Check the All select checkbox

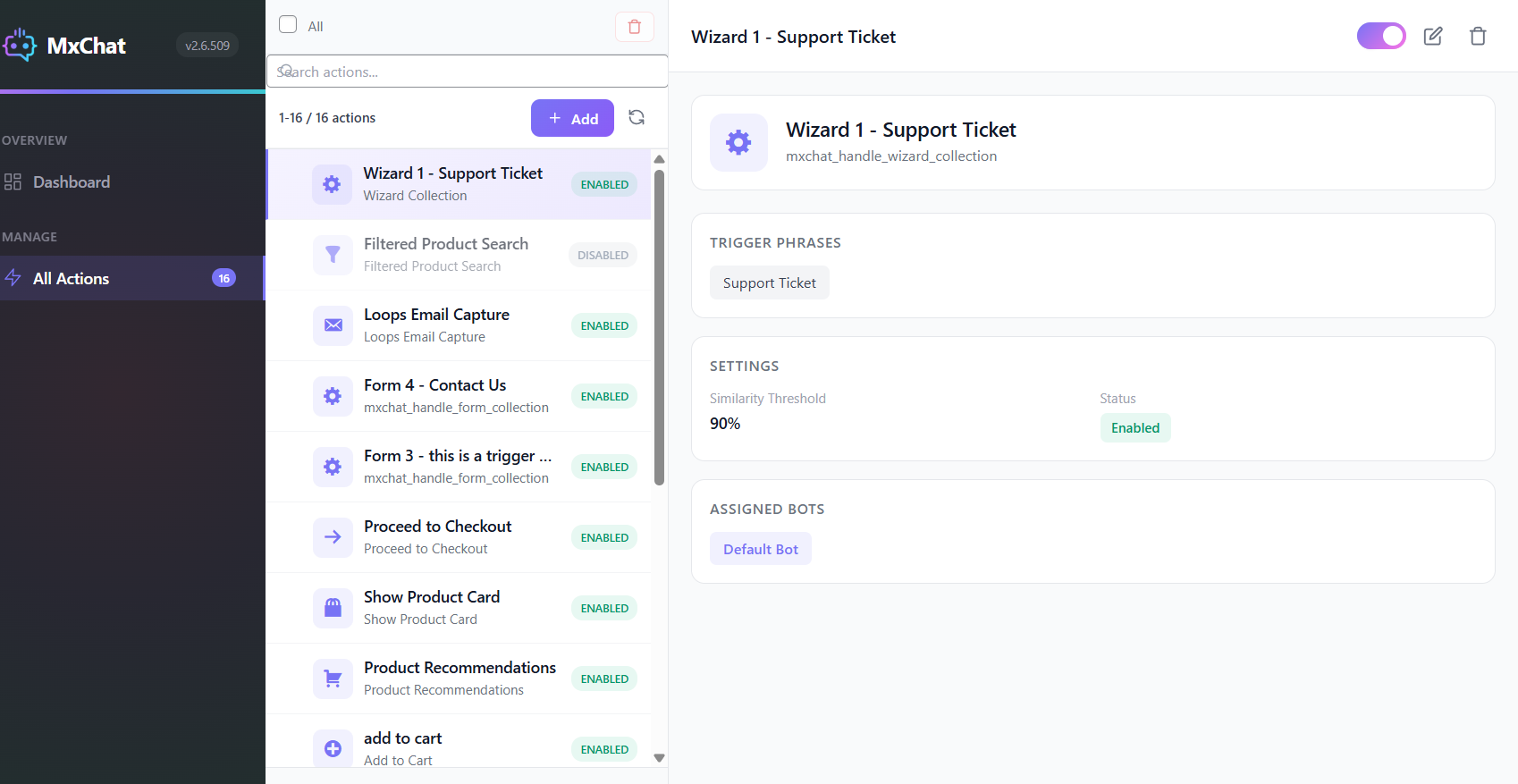[288, 25]
